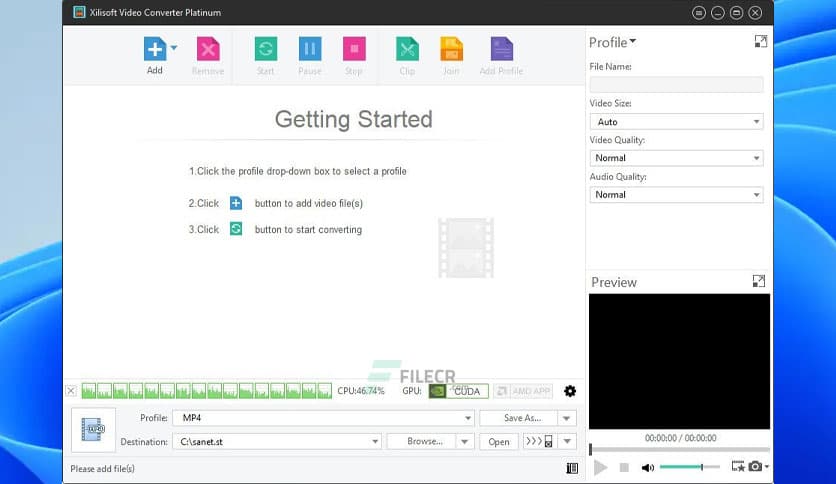This screenshot has width=836, height=484.
Task: Toggle the NVIDIA CUDA GPU button
Action: 459,391
